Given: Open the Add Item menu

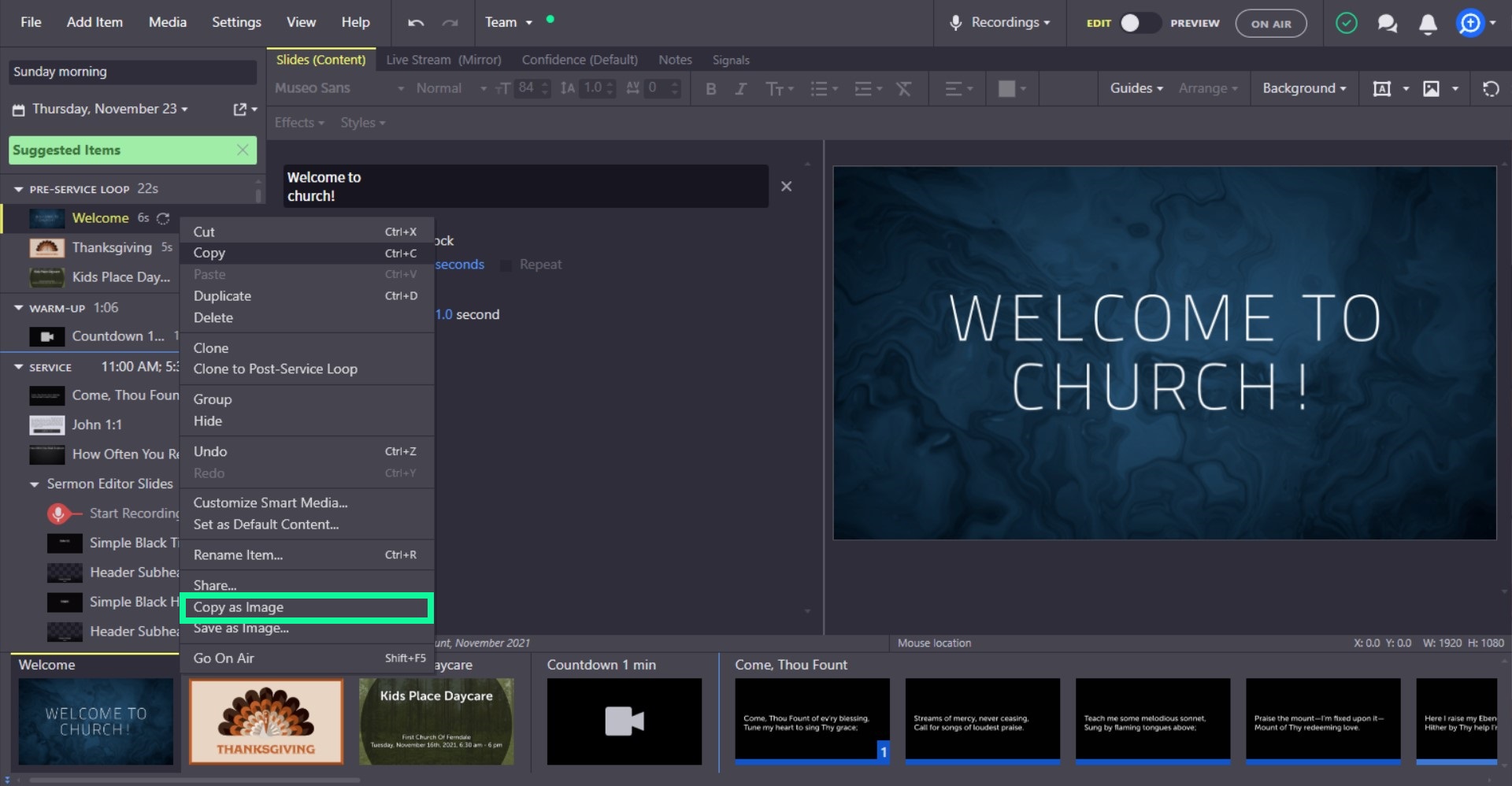Looking at the screenshot, I should [94, 22].
